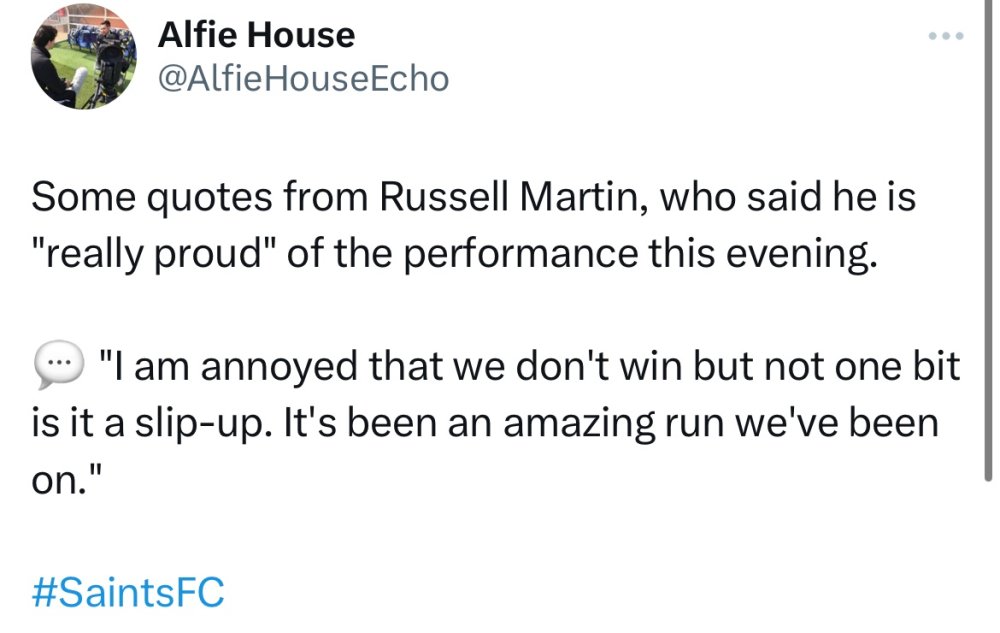Open the three-dot more options menu
1000x633 pixels.
tap(944, 36)
